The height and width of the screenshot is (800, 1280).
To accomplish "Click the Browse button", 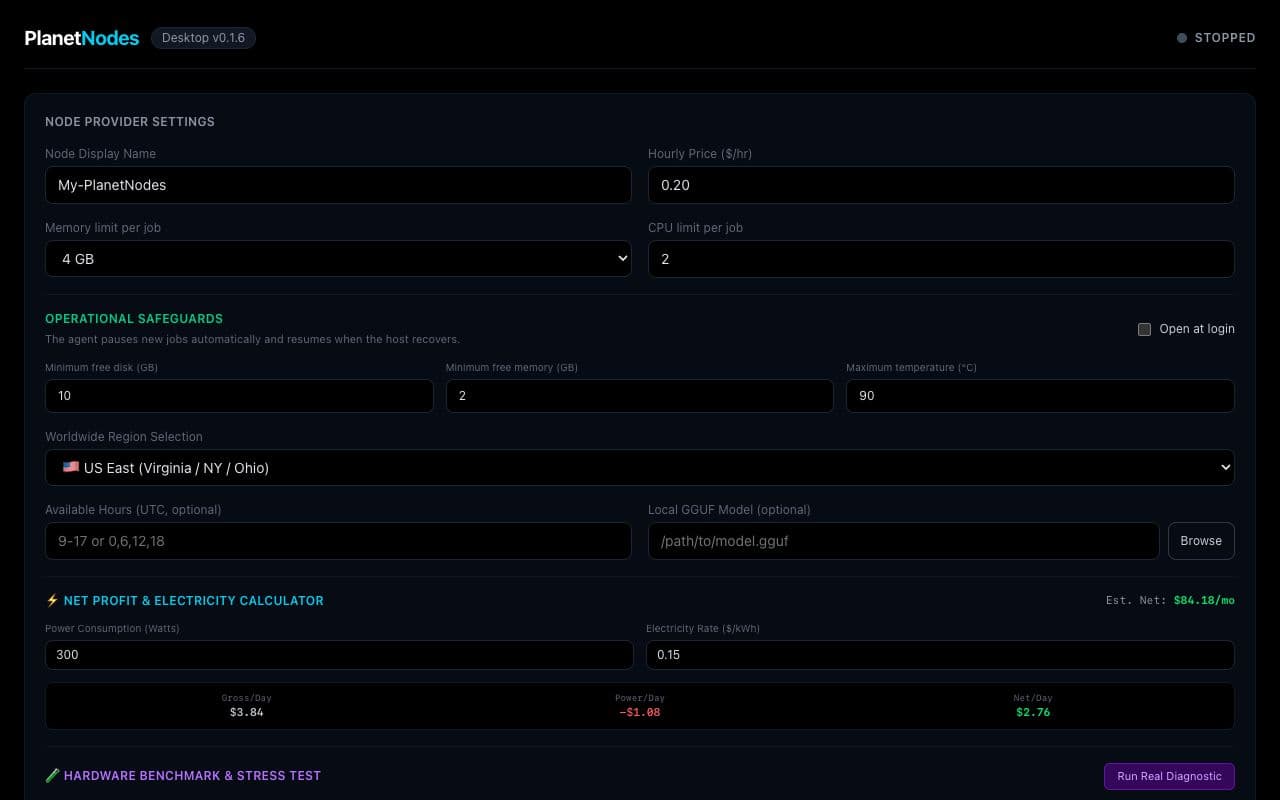I will click(x=1201, y=541).
